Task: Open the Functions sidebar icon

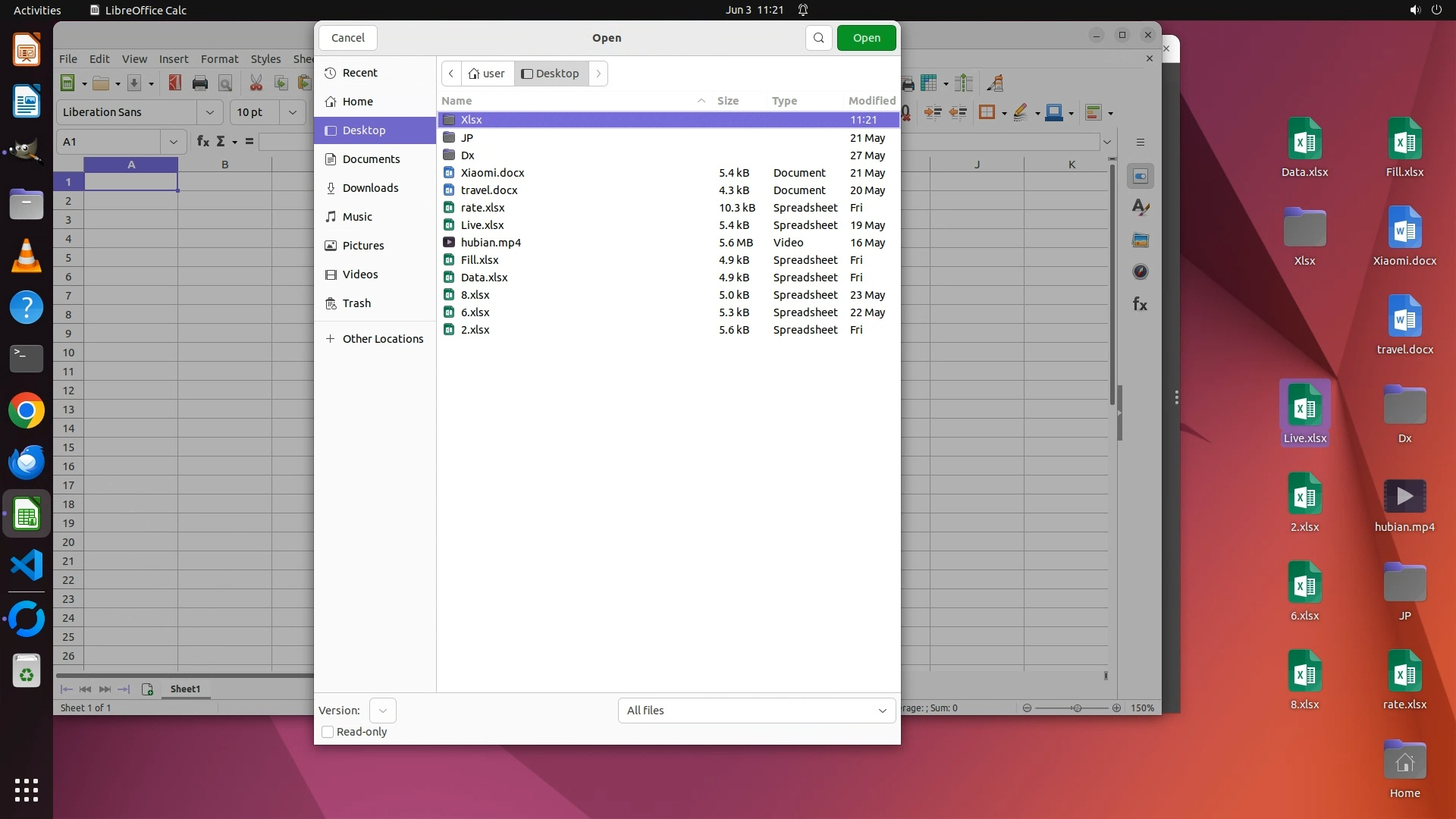Action: pyautogui.click(x=1140, y=304)
